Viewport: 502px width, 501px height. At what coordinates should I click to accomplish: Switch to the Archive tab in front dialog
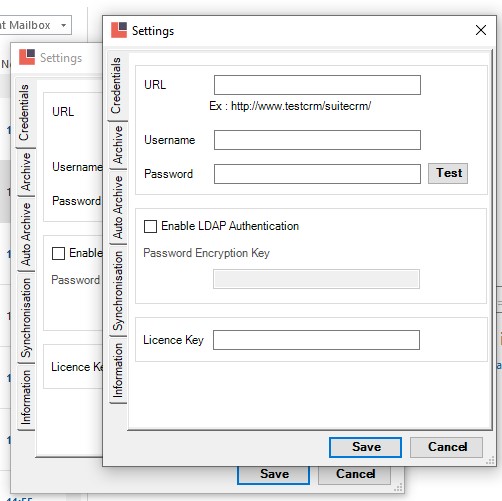[118, 145]
